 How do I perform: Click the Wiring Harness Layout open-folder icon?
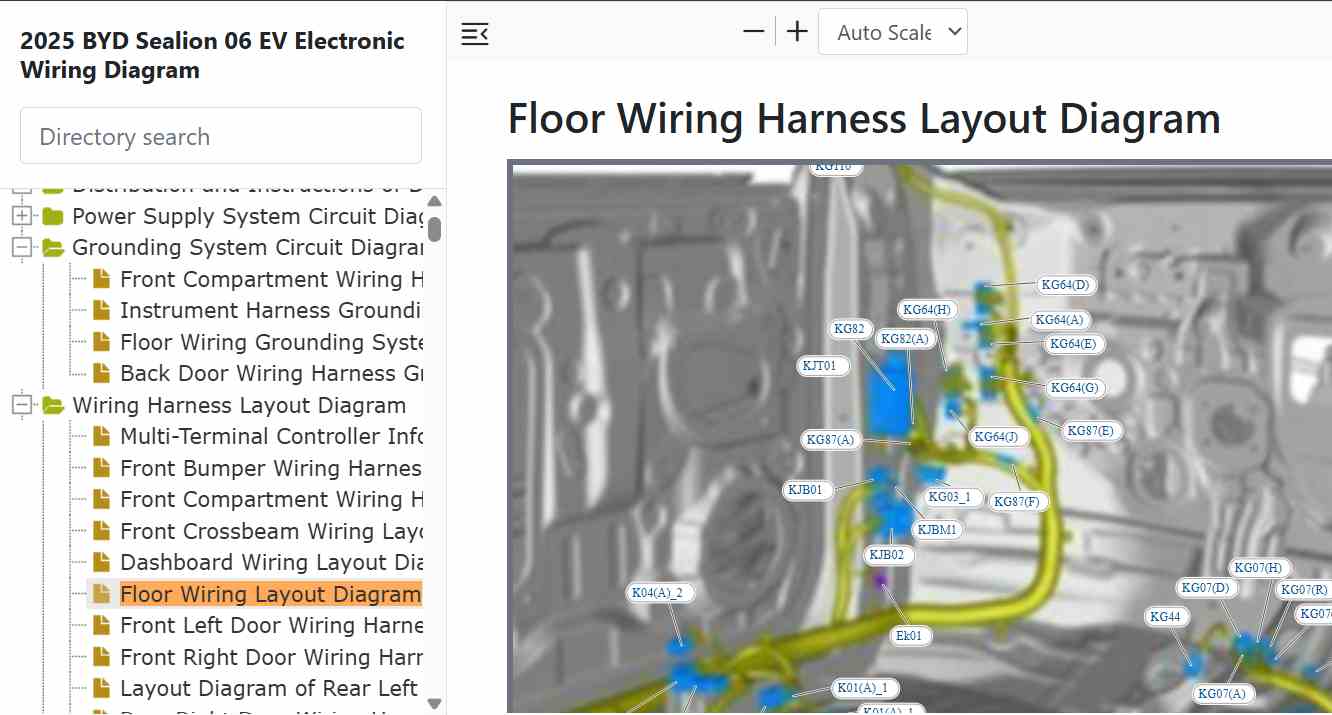pyautogui.click(x=53, y=405)
